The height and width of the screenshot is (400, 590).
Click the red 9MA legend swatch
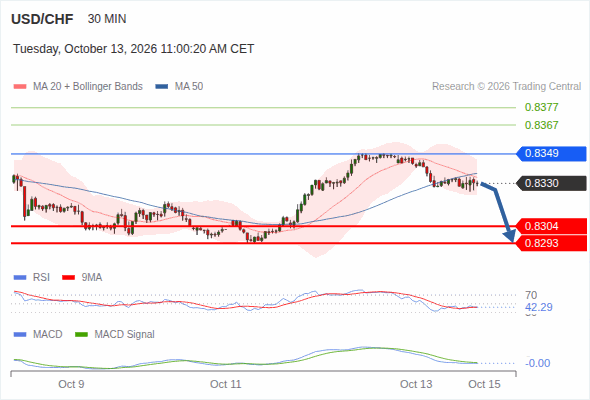click(x=68, y=278)
